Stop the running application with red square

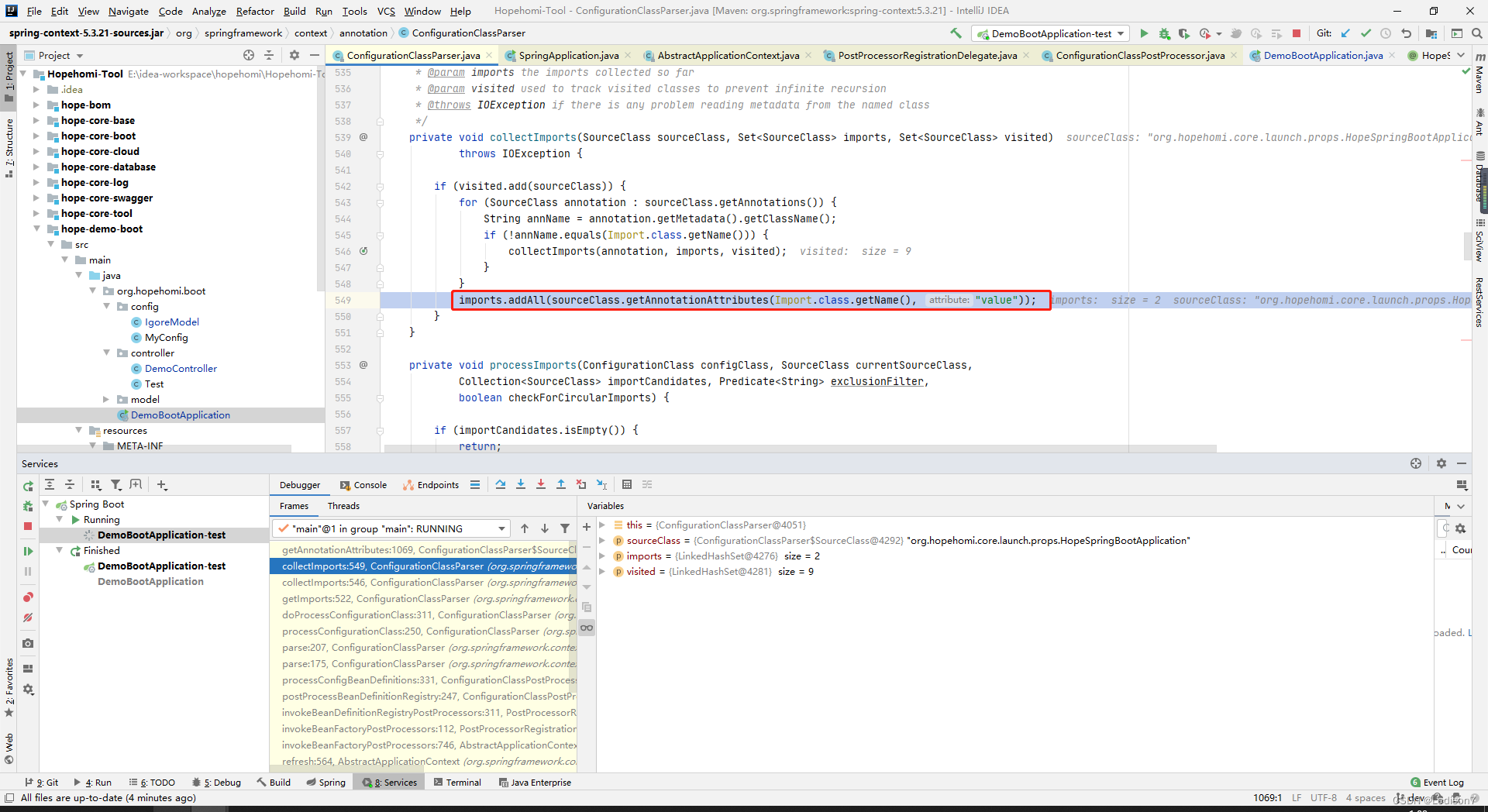coord(1297,33)
